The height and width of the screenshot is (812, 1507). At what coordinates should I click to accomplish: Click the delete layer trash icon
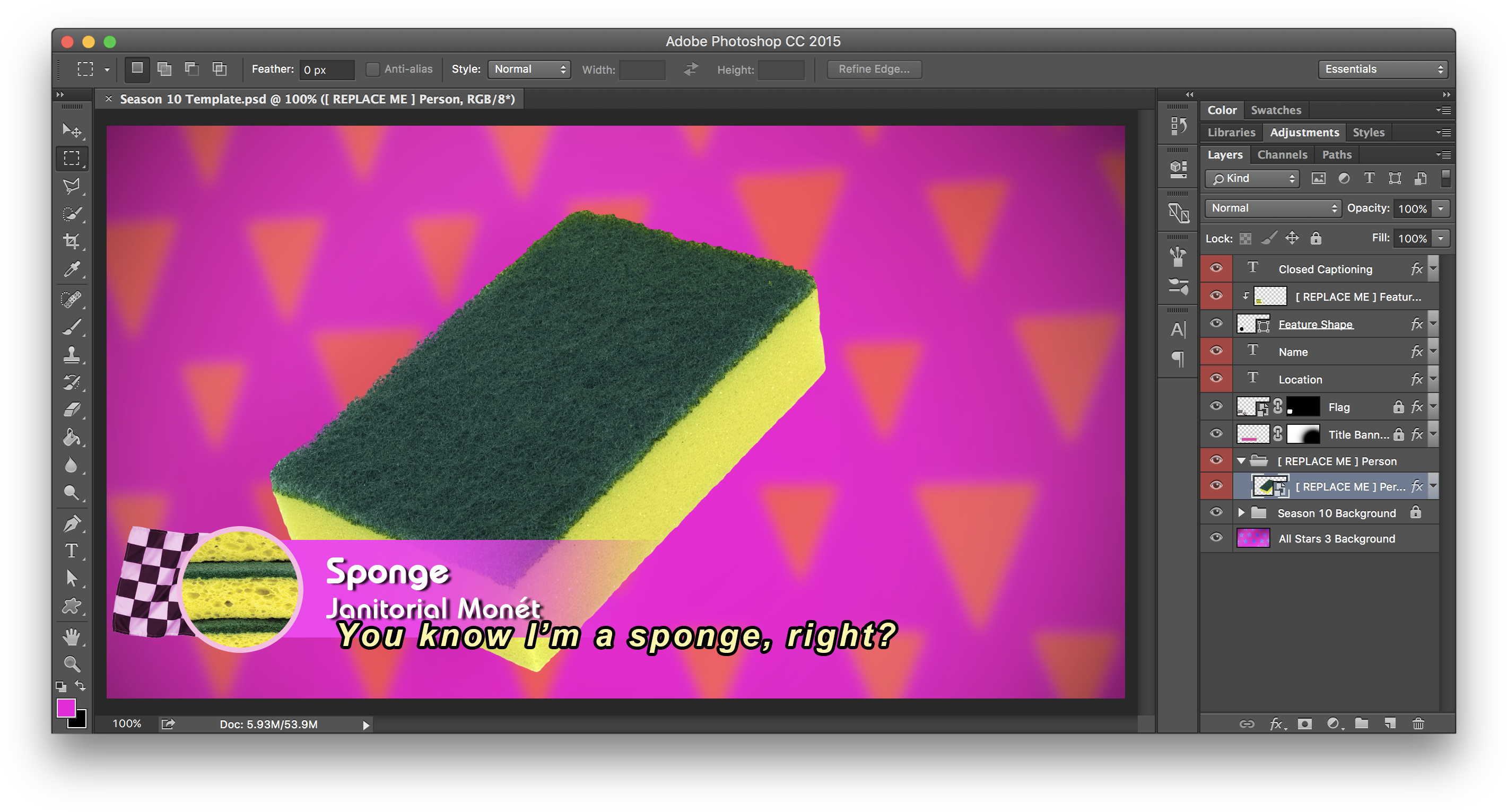1418,723
